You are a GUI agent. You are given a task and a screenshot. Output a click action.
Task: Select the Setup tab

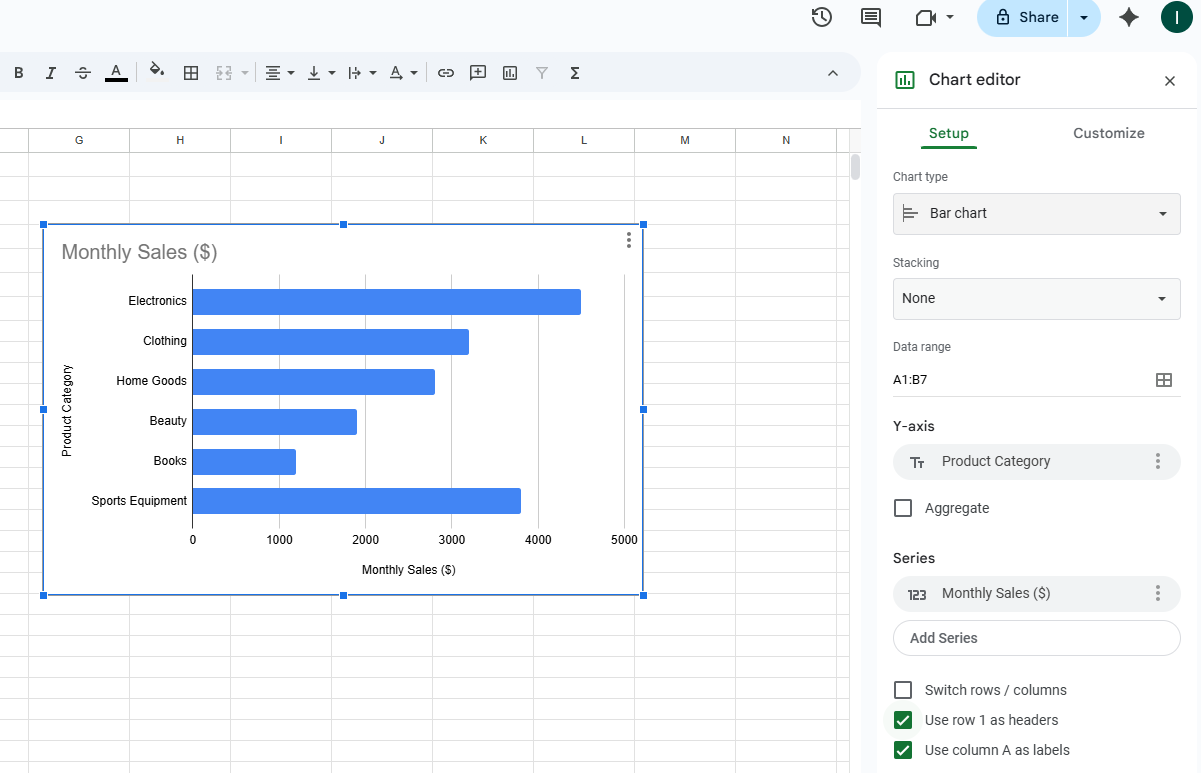pyautogui.click(x=948, y=133)
